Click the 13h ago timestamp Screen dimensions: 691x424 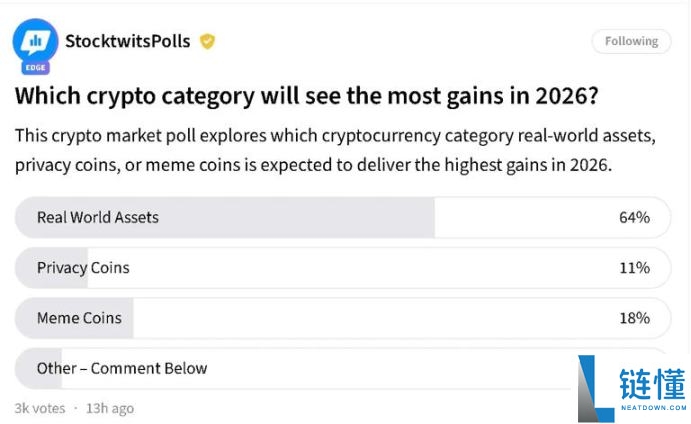tap(110, 409)
